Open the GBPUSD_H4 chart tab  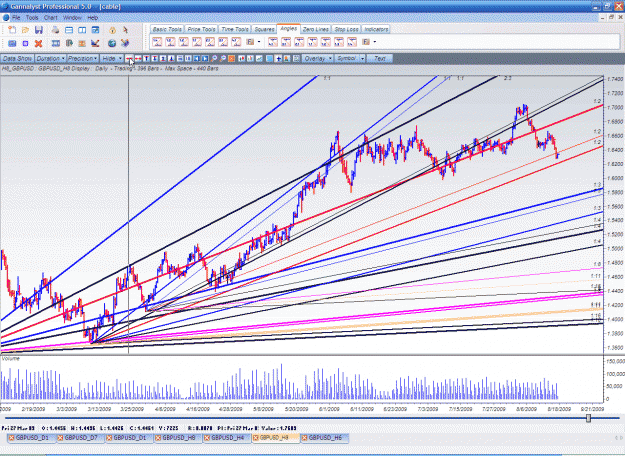[226, 438]
